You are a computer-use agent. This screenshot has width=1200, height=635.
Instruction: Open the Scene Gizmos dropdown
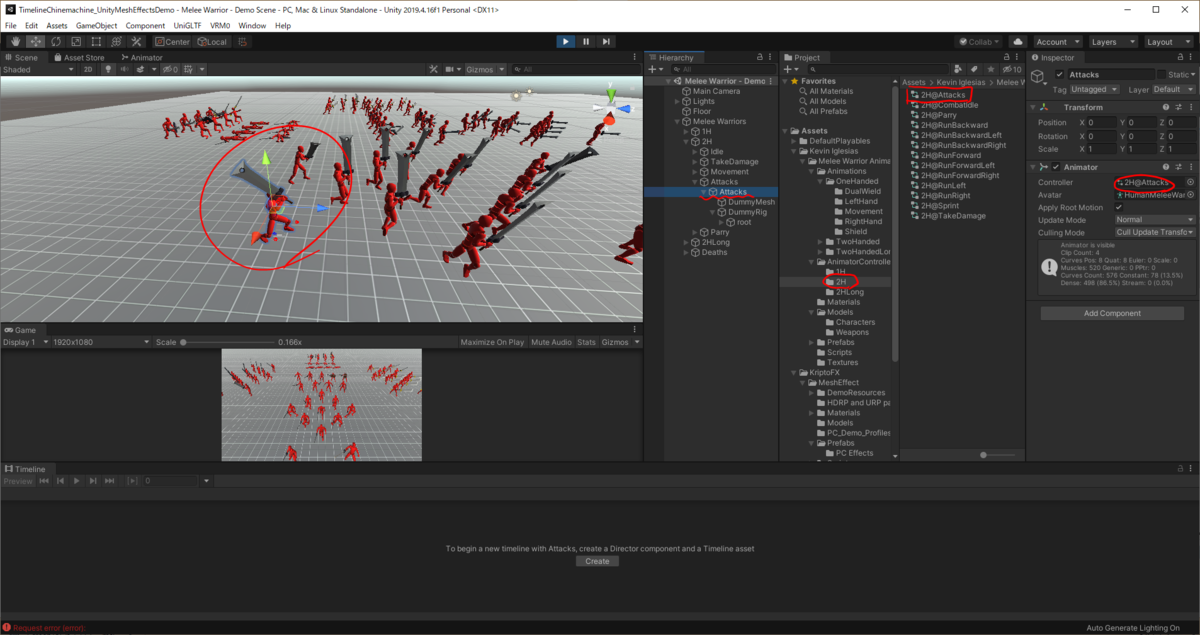tap(486, 69)
